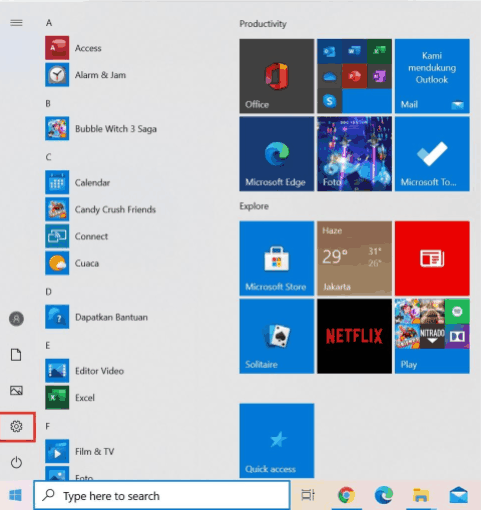This screenshot has width=482, height=512.
Task: Open Dapatkan Bantuan help app
Action: (96, 317)
